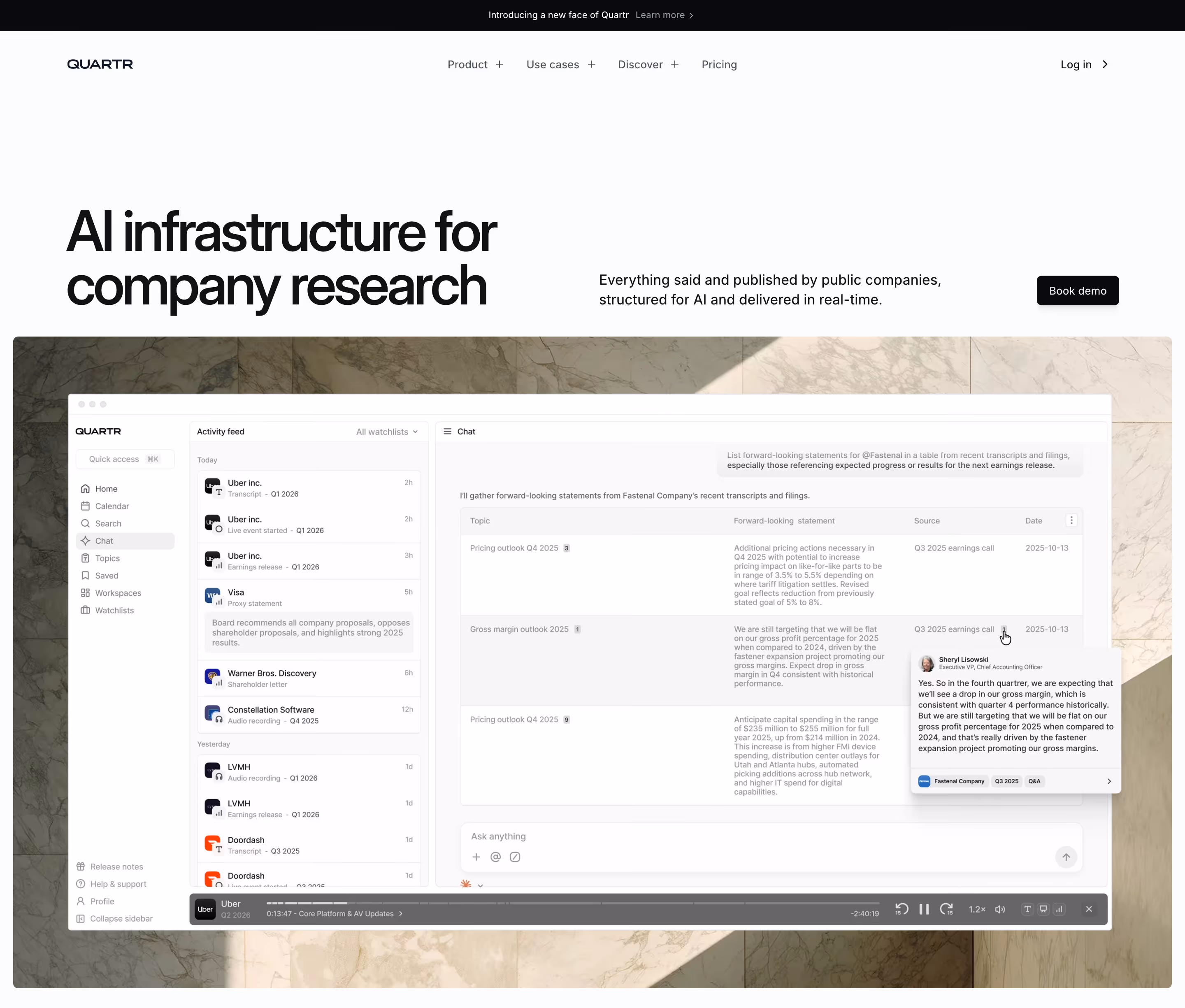Select Chat in the sidebar
This screenshot has height=1008, width=1185.
125,541
